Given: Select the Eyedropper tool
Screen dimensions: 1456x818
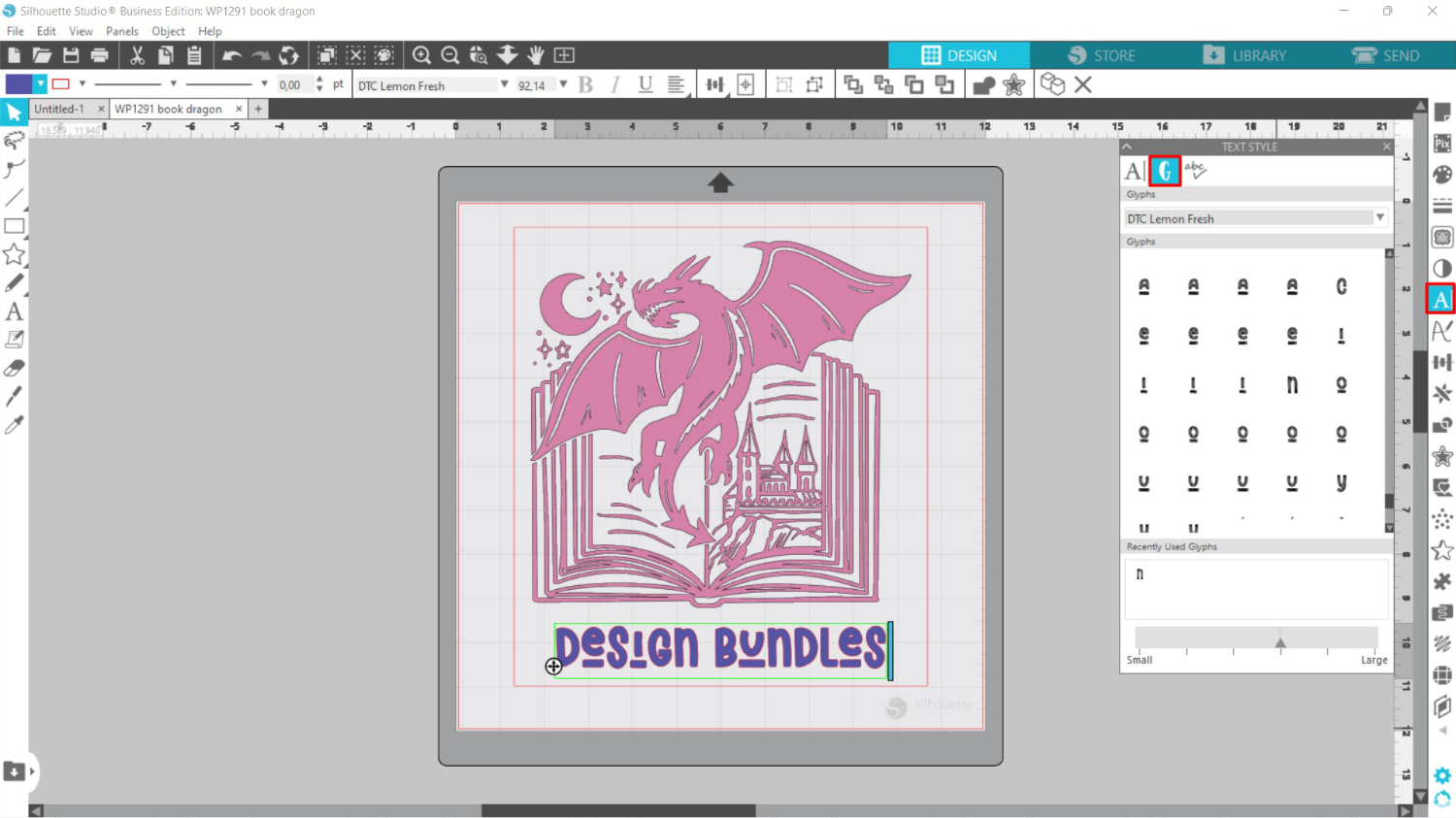Looking at the screenshot, I should point(14,425).
